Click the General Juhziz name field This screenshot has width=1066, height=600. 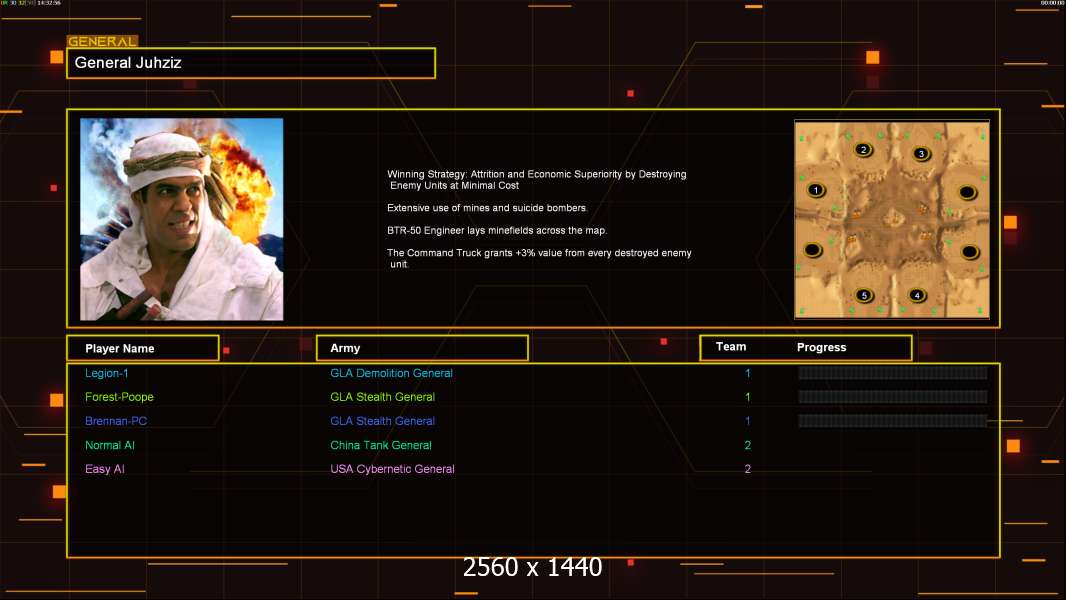pyautogui.click(x=250, y=63)
